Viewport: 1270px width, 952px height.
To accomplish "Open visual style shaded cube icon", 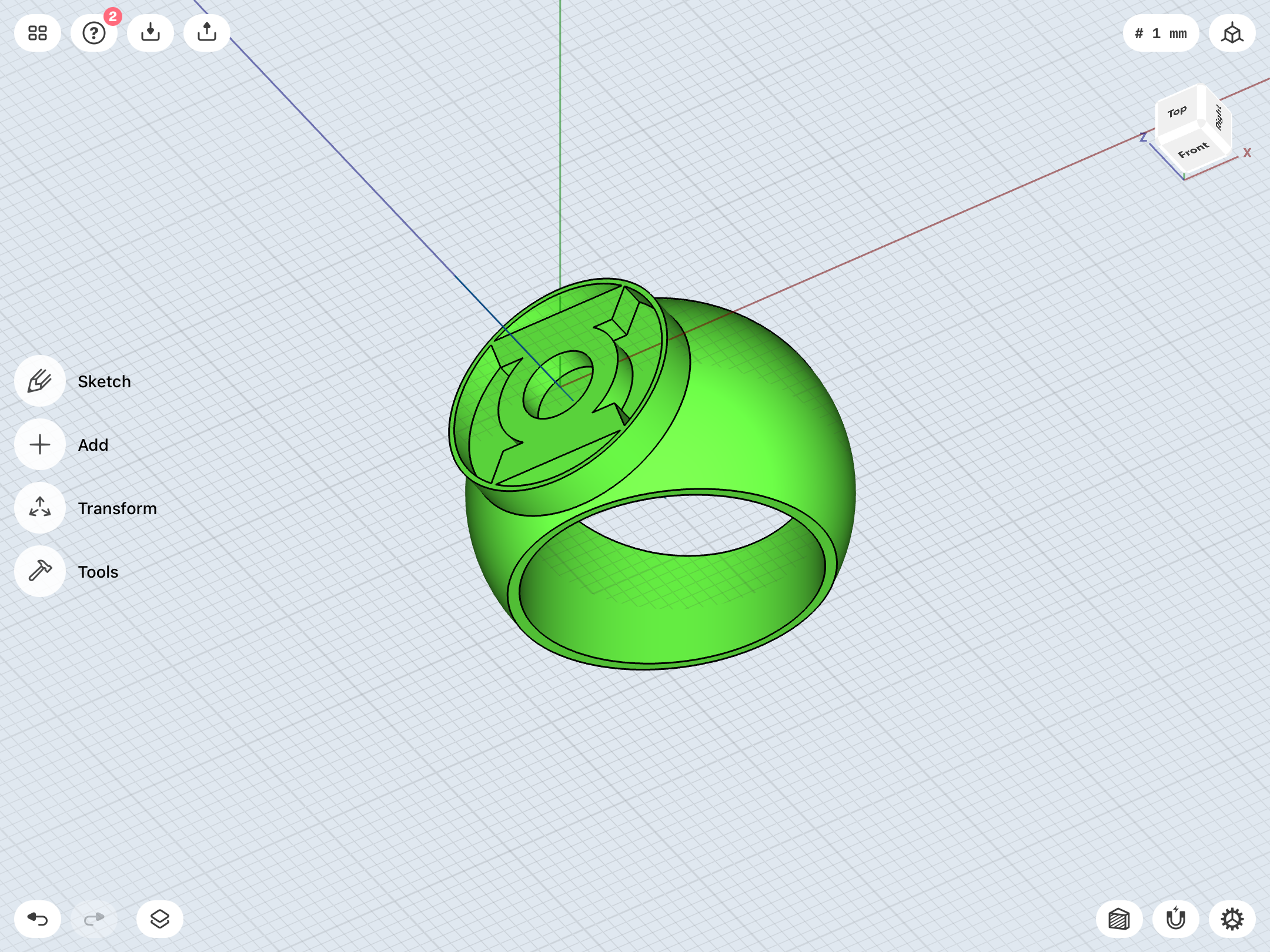I will (x=1119, y=919).
